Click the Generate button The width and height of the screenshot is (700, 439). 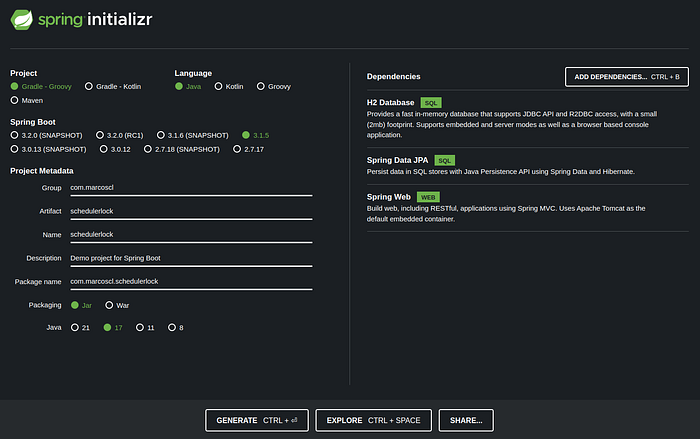[x=257, y=420]
